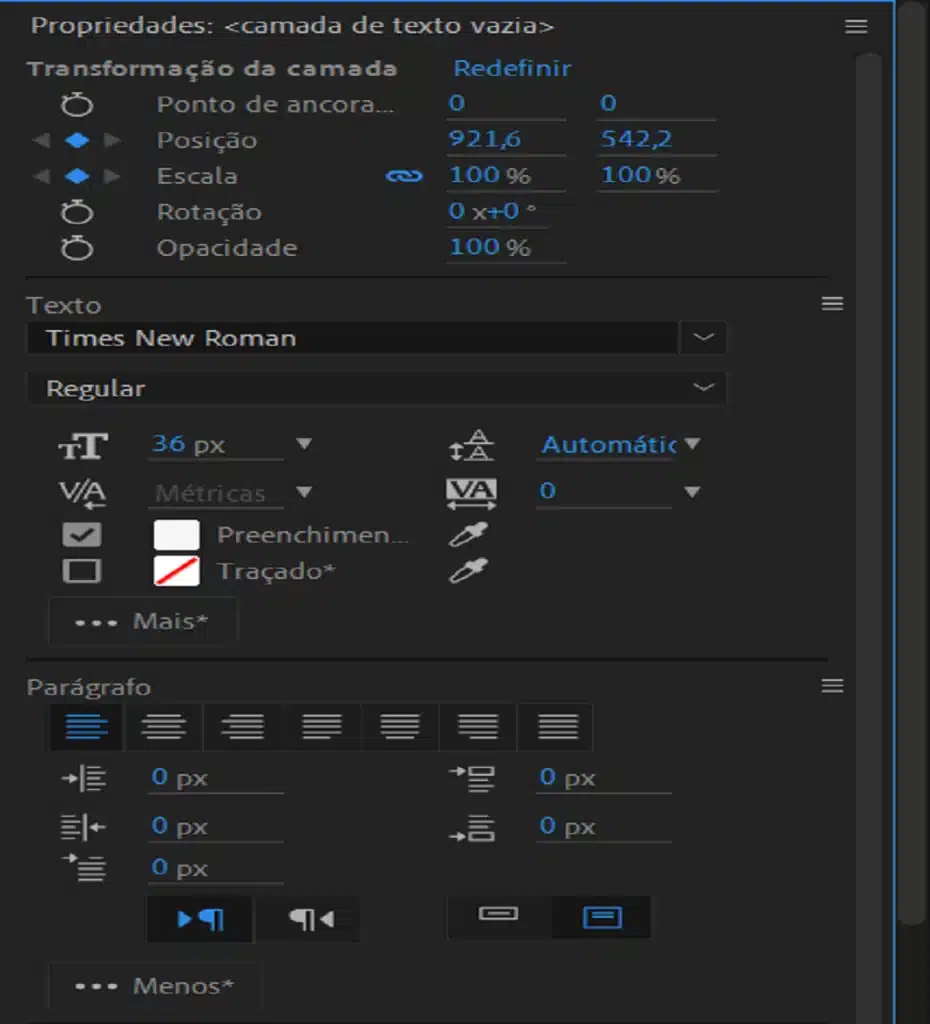
Task: Toggle the scale constrain proportions link icon
Action: 403,176
